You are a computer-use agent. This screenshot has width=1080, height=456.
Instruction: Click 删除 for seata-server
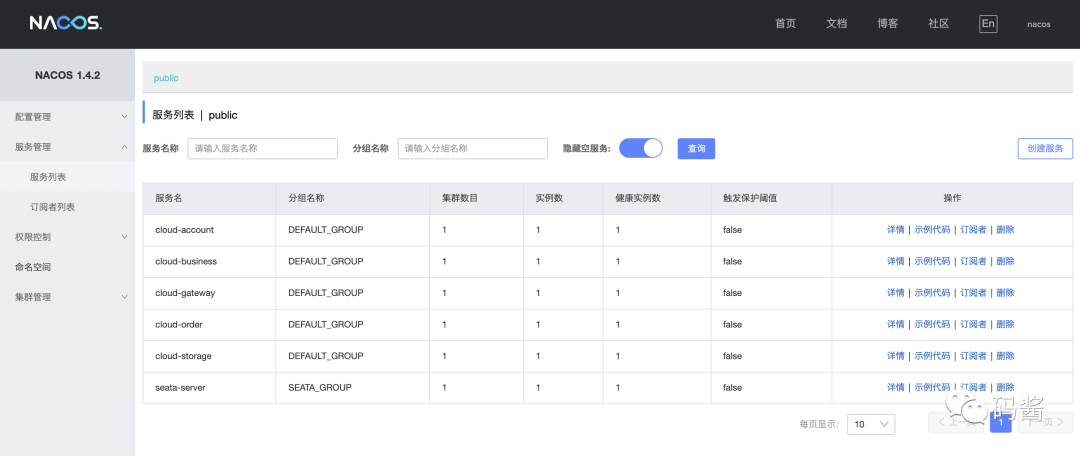point(1006,388)
